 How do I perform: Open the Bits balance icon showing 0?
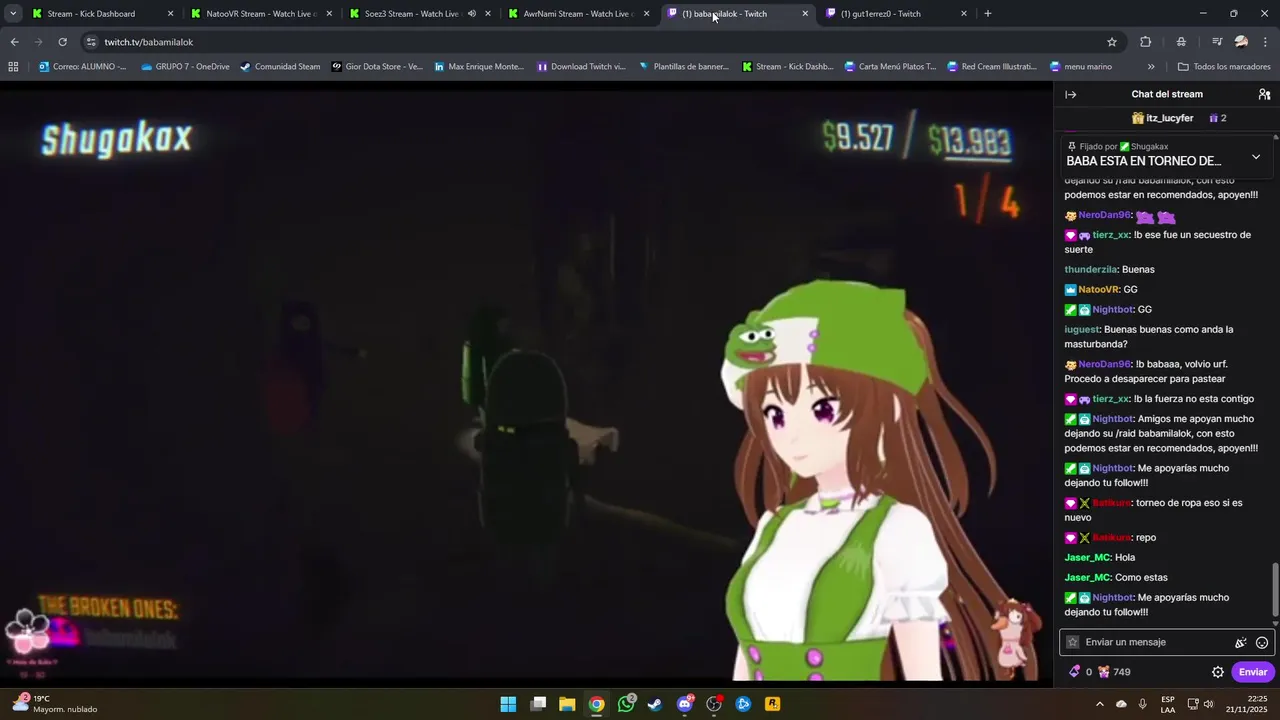pyautogui.click(x=1080, y=672)
